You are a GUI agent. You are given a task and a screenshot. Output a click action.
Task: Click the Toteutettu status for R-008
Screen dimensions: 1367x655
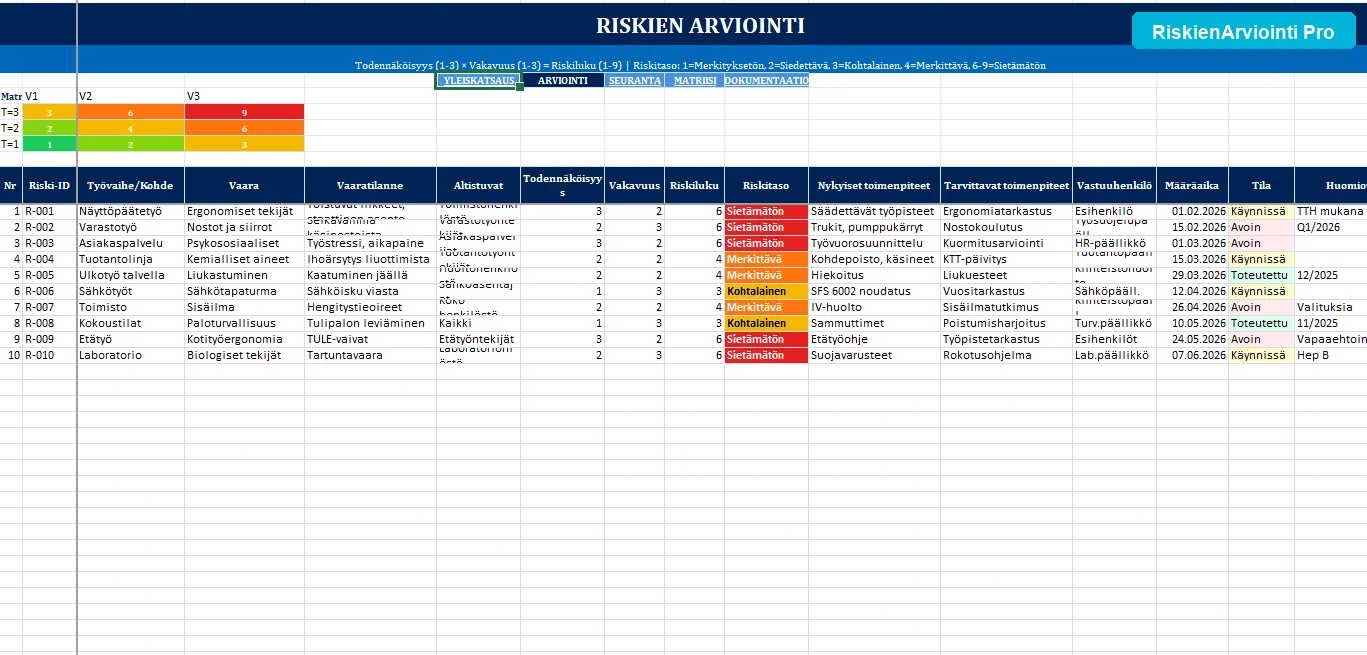point(1261,323)
